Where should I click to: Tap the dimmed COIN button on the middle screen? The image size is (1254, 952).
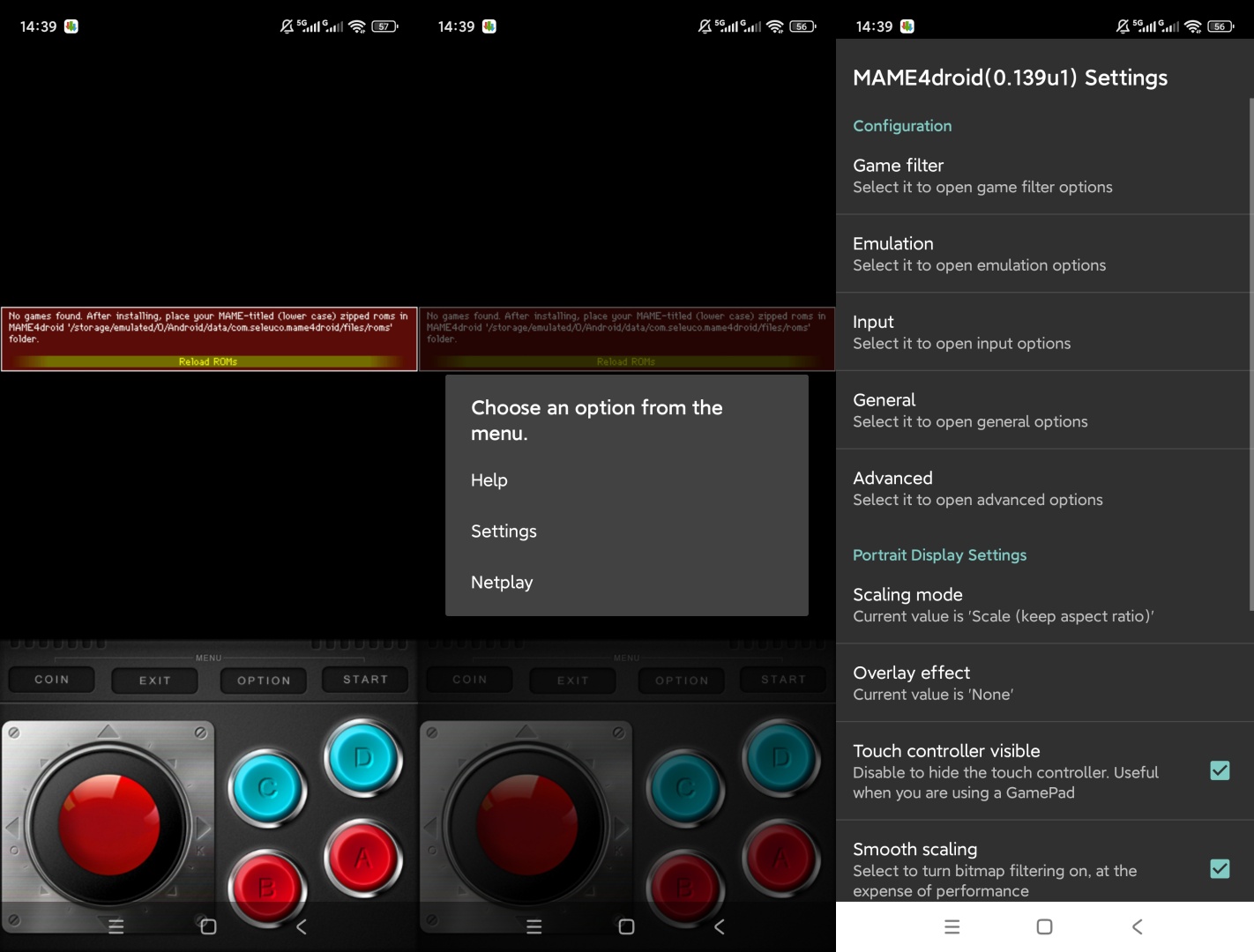pyautogui.click(x=470, y=680)
